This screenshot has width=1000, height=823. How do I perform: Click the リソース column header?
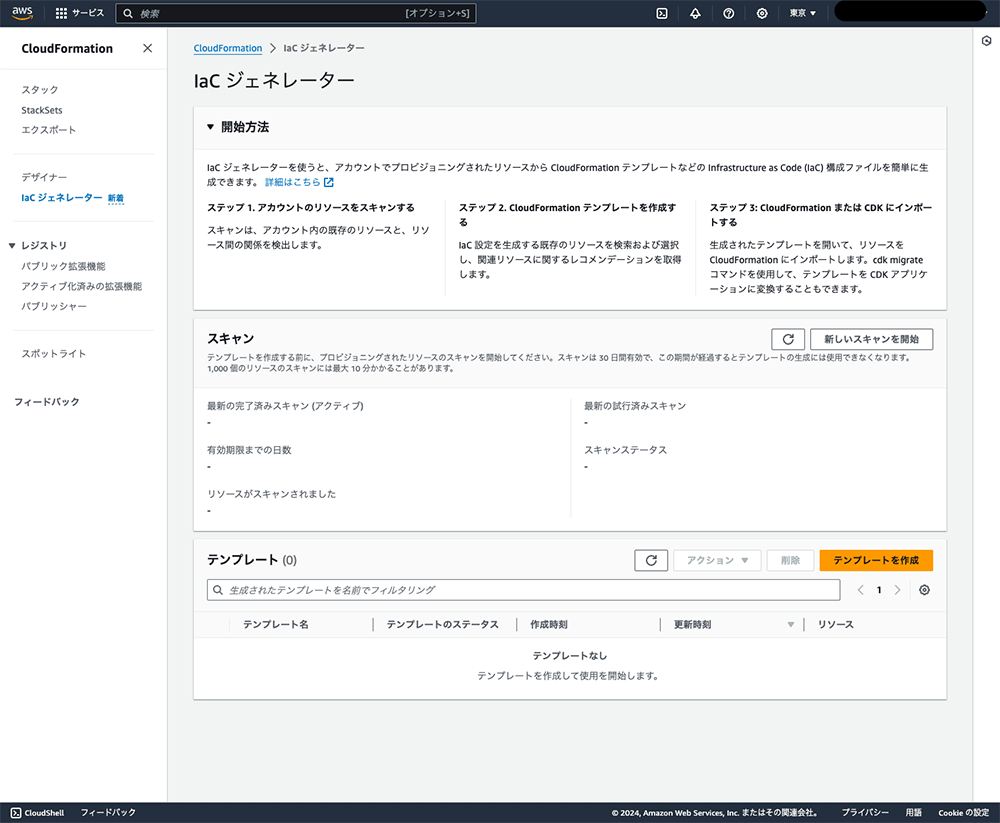coord(835,625)
